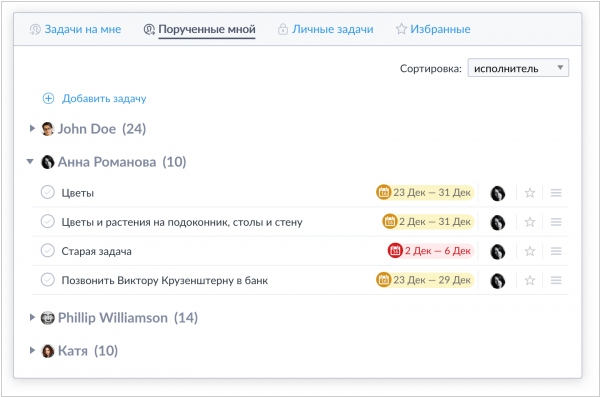Mark Цветы и растения на подоконник task complete
This screenshot has height=397, width=600.
tap(47, 221)
